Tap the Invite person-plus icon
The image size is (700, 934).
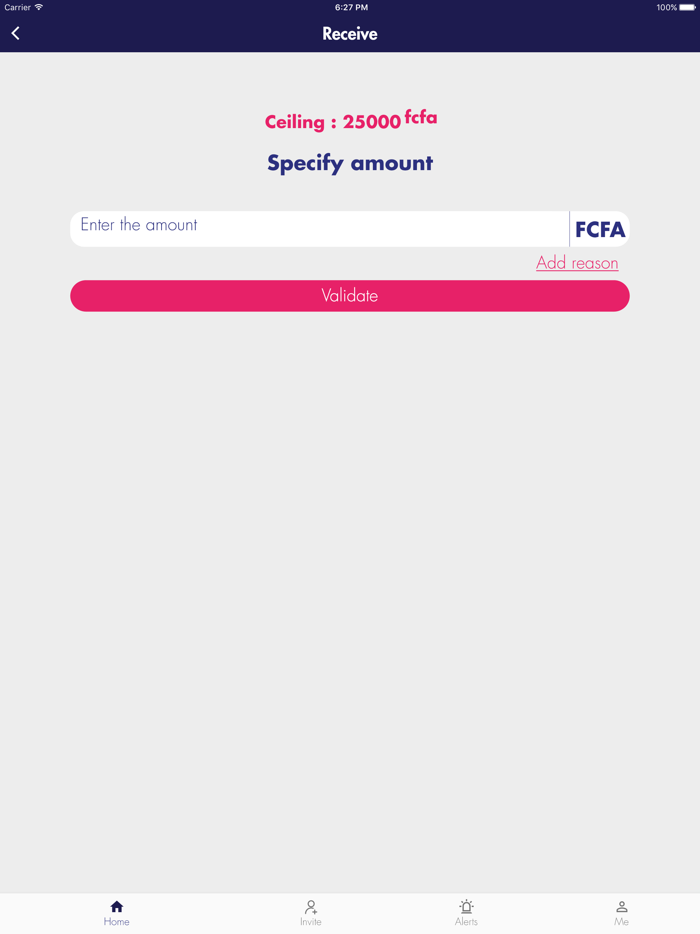click(x=311, y=906)
